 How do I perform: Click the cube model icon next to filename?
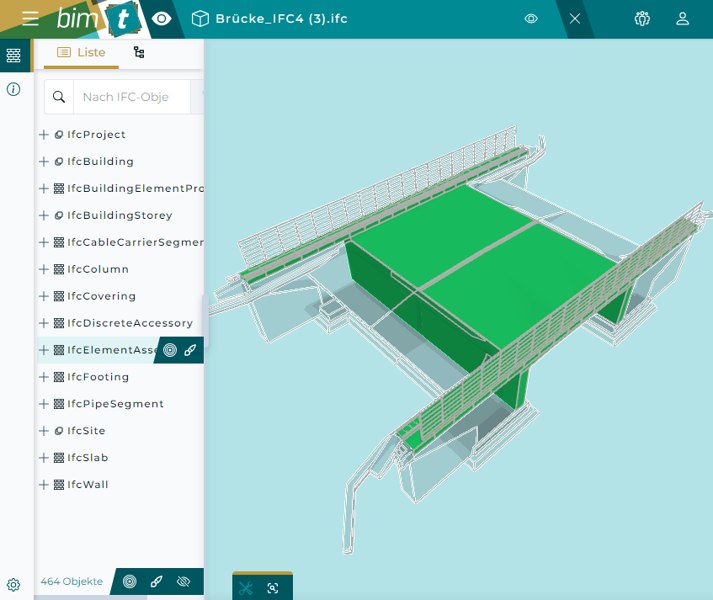200,19
